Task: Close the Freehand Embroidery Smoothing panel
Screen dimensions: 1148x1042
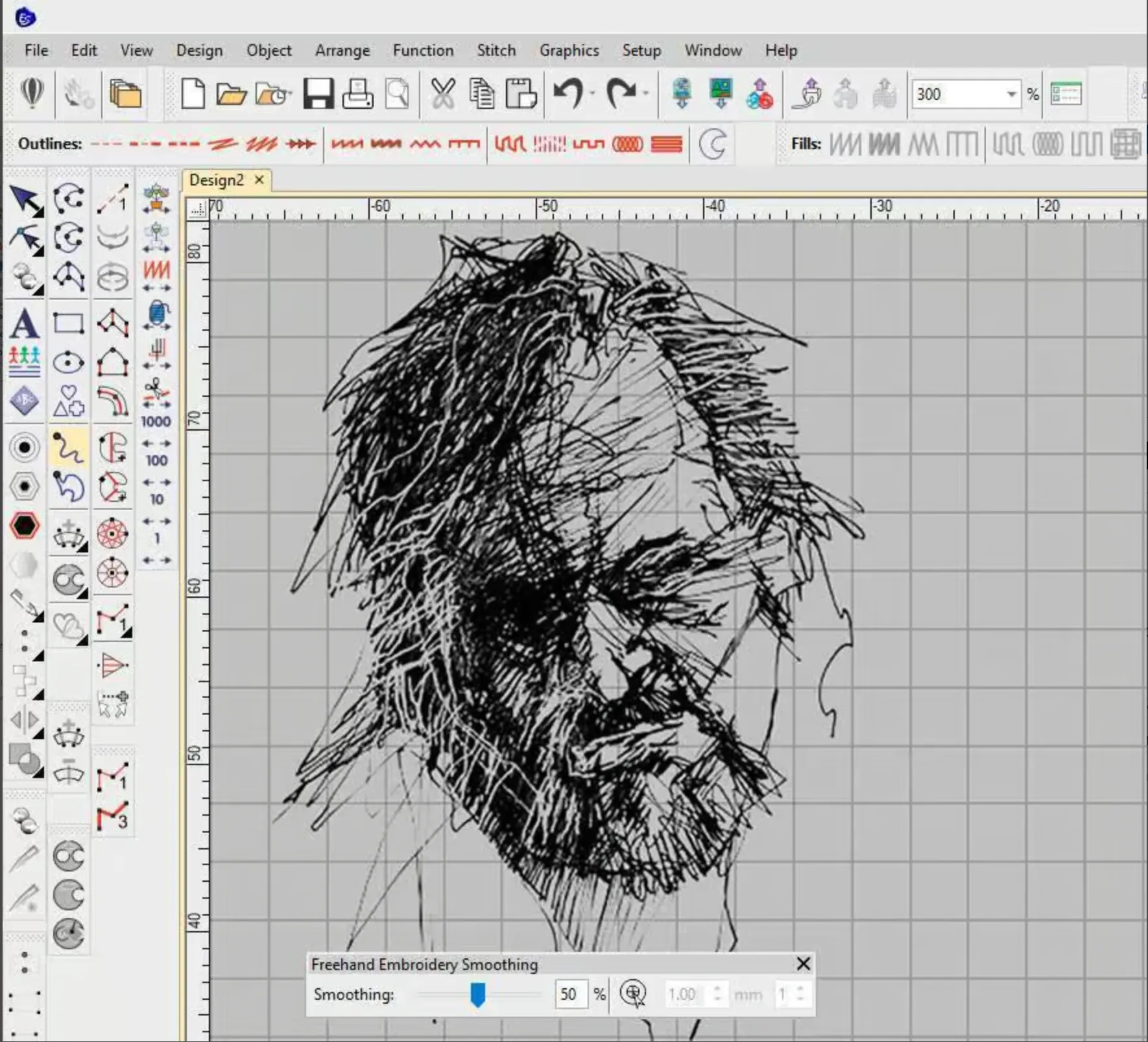Action: pyautogui.click(x=803, y=964)
